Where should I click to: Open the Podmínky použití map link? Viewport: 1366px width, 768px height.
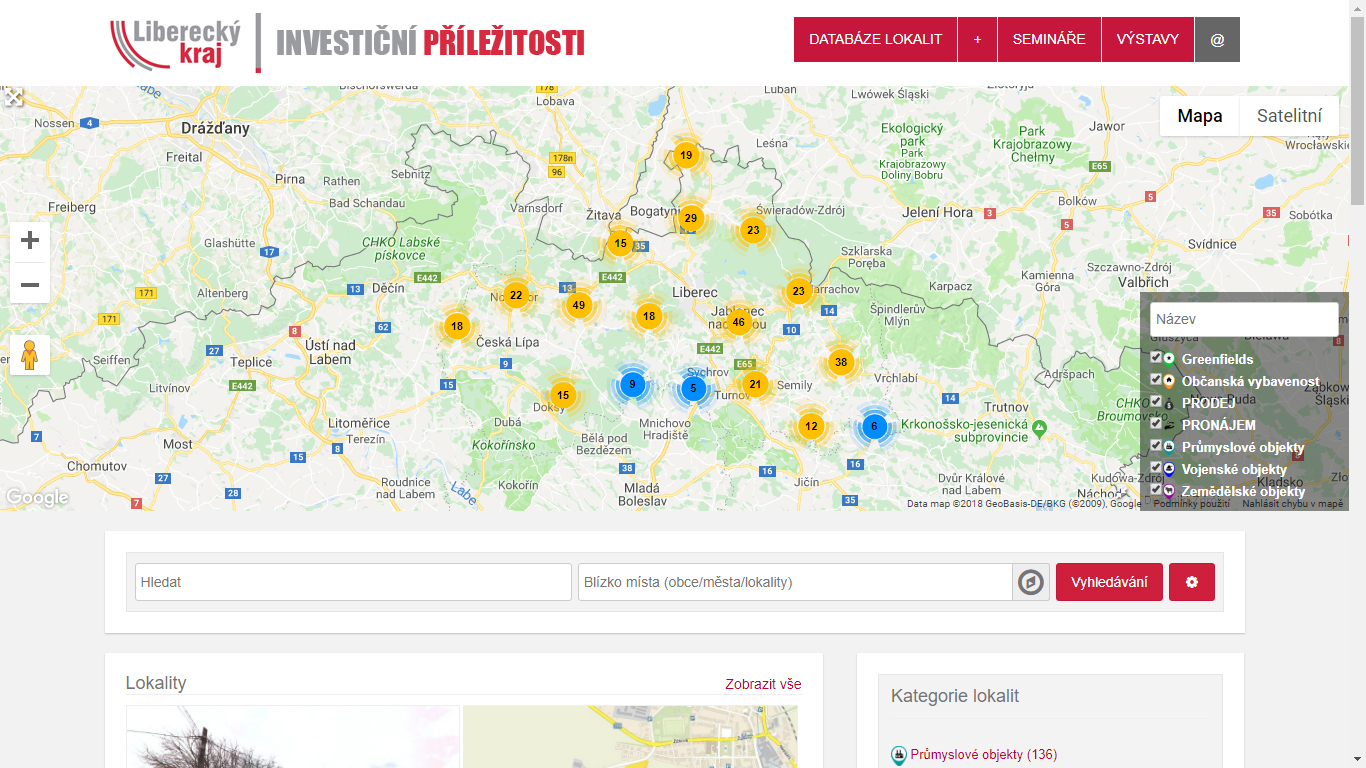1191,504
